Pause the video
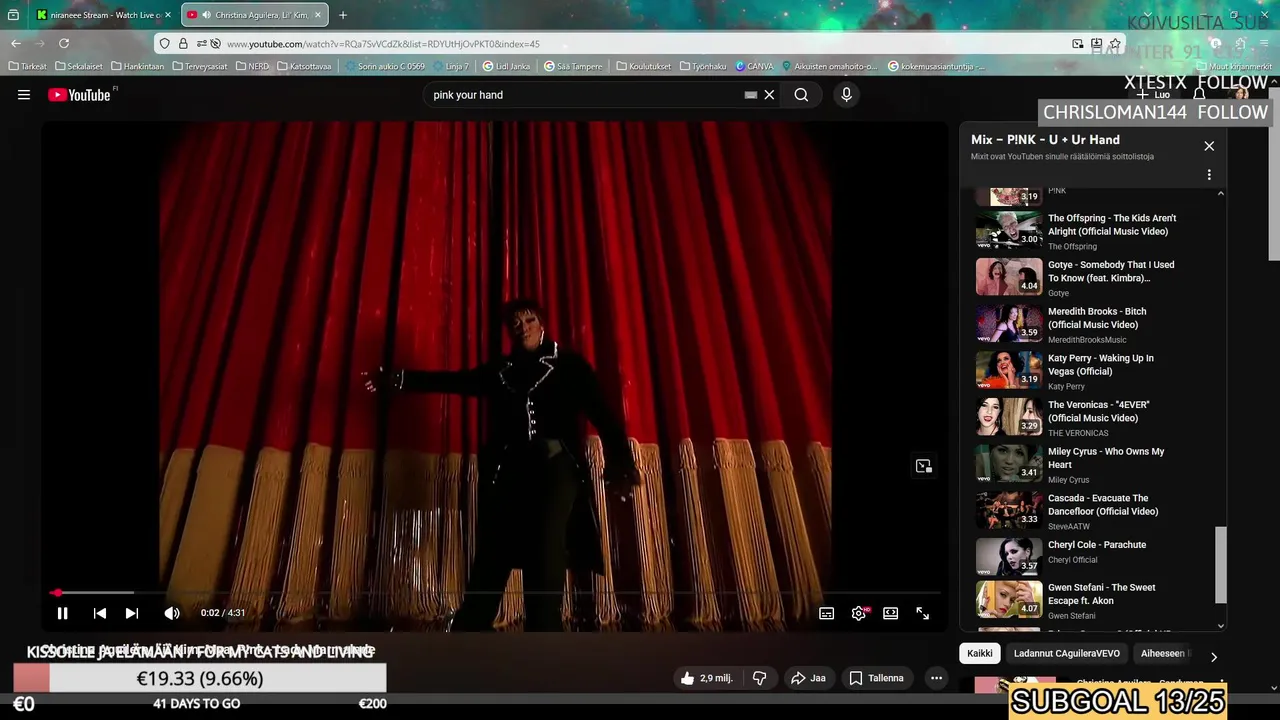The height and width of the screenshot is (720, 1280). click(x=62, y=613)
